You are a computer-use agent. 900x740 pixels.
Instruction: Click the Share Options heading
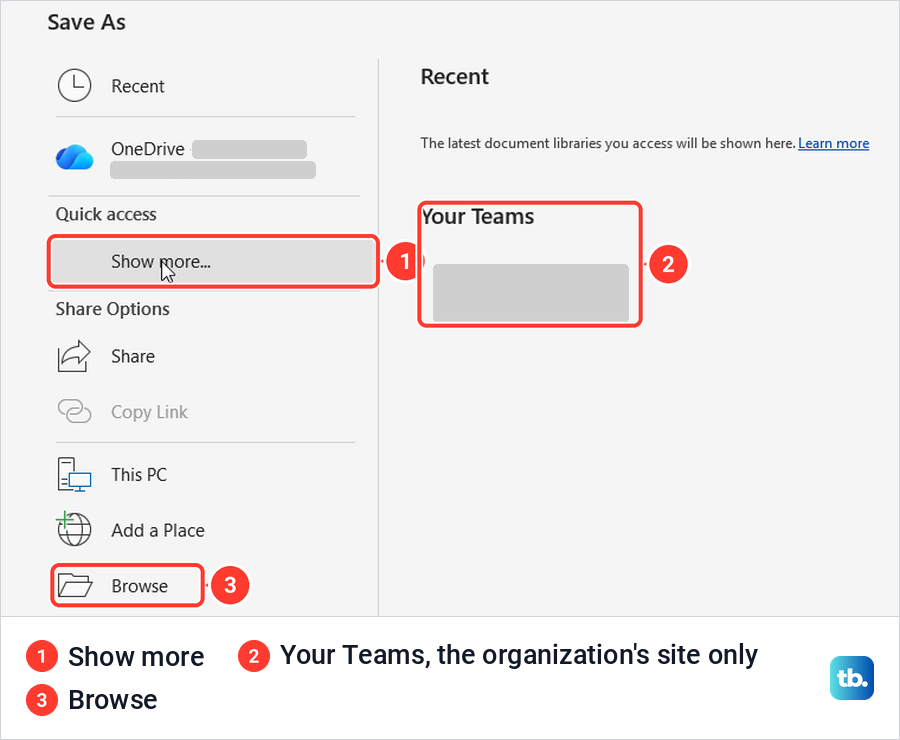click(x=112, y=309)
